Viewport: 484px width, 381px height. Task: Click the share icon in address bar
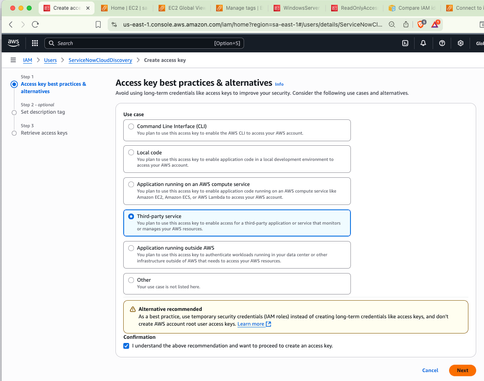click(x=406, y=24)
